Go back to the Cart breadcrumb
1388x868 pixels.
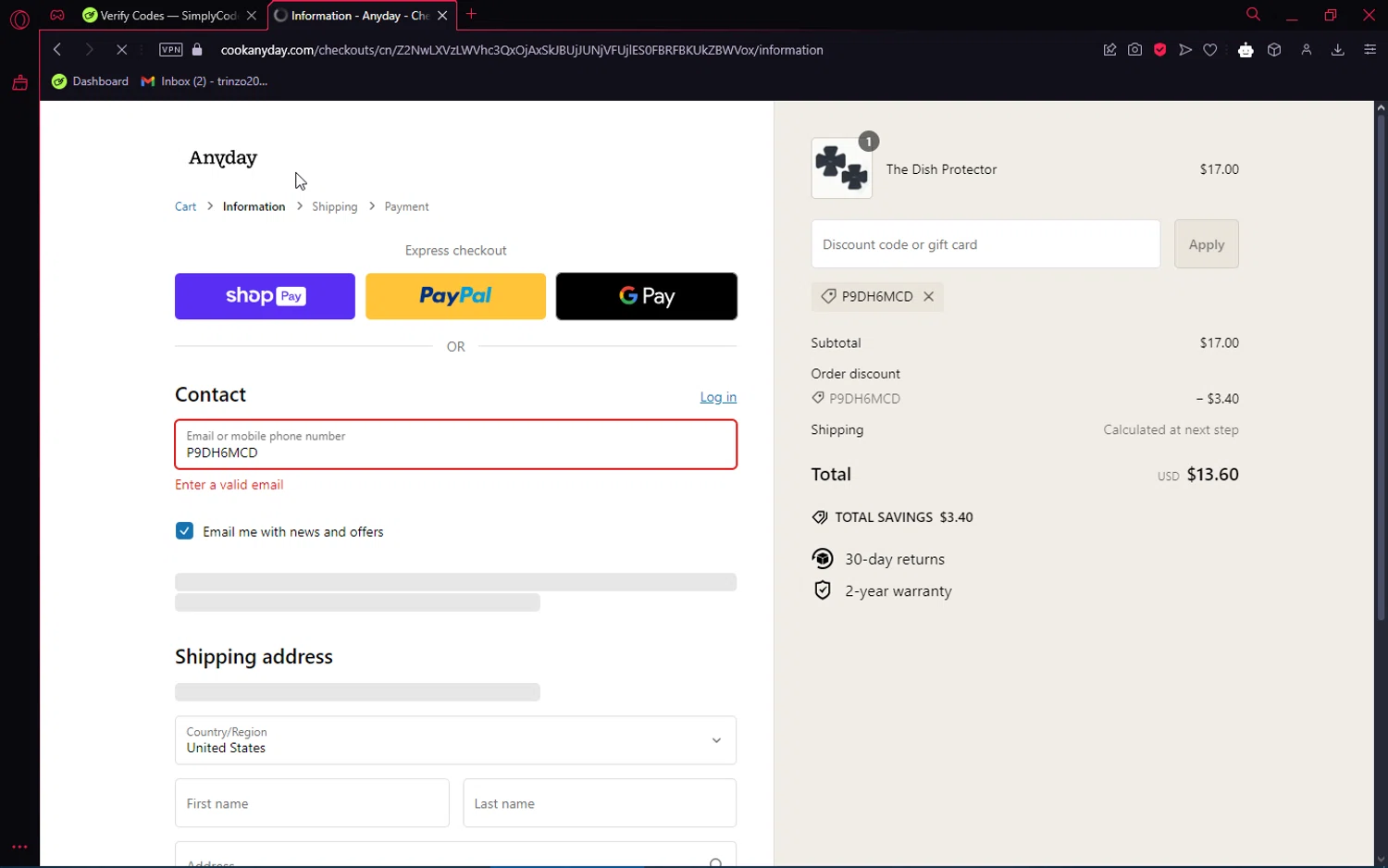tap(185, 206)
